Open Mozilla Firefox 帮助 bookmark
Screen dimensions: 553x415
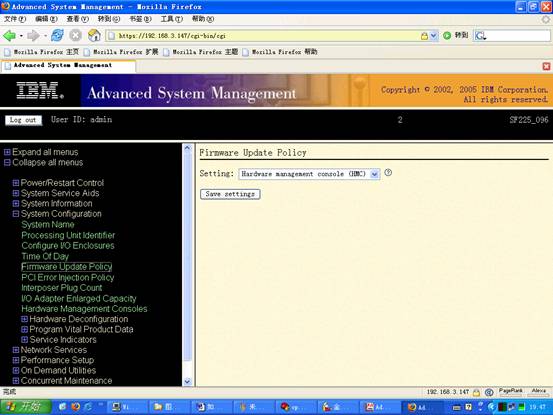(x=280, y=52)
